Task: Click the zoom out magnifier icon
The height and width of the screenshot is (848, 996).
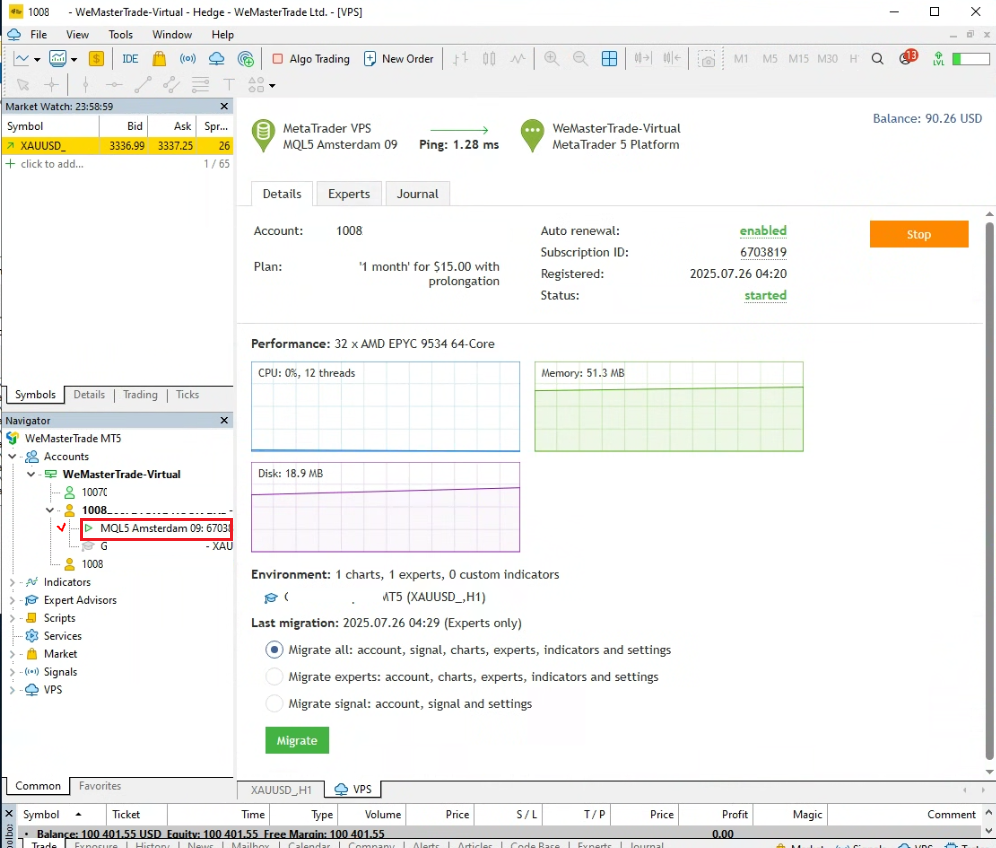Action: click(580, 59)
